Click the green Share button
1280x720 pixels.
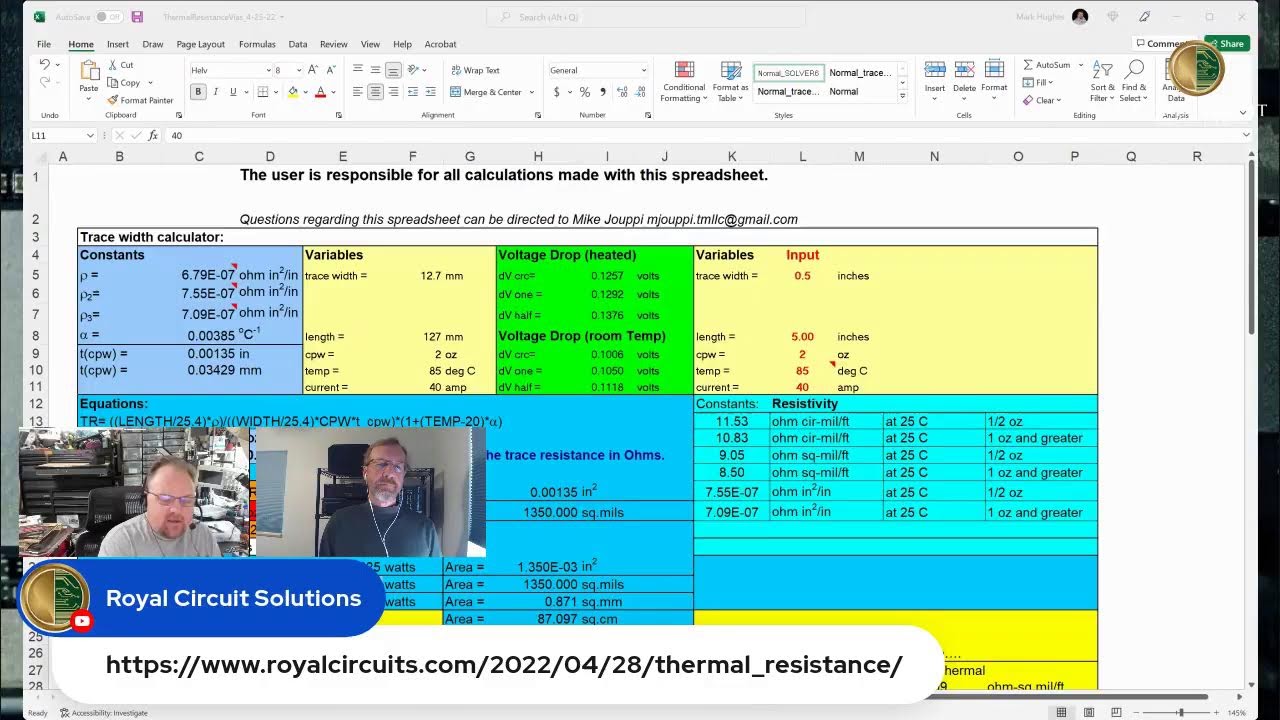tap(1227, 44)
